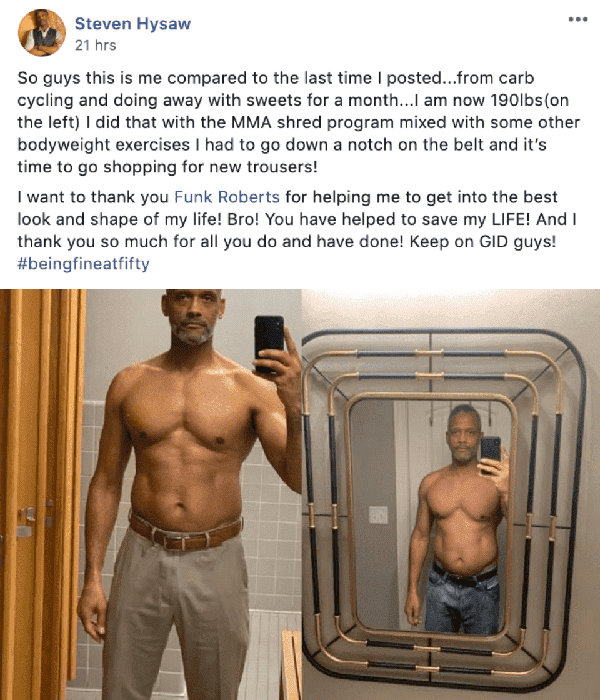The height and width of the screenshot is (700, 600).
Task: Click the words "Keep on GID guys!"
Action: 483,242
